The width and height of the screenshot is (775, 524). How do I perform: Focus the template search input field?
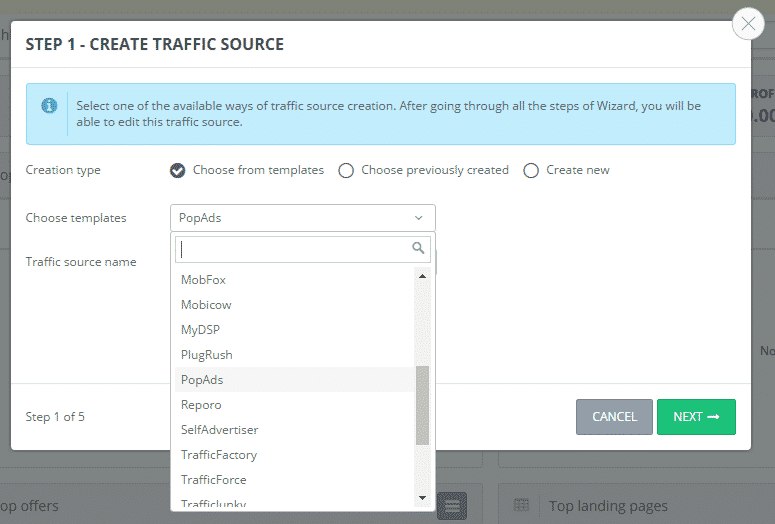pyautogui.click(x=295, y=249)
